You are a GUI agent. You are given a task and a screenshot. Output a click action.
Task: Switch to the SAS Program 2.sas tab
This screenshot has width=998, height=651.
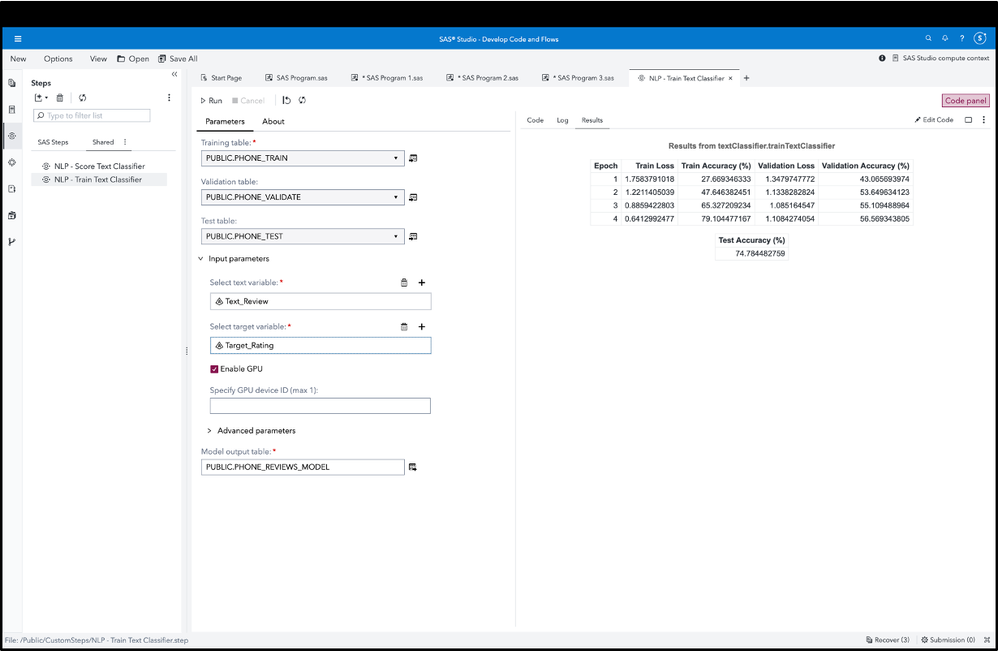(x=482, y=78)
